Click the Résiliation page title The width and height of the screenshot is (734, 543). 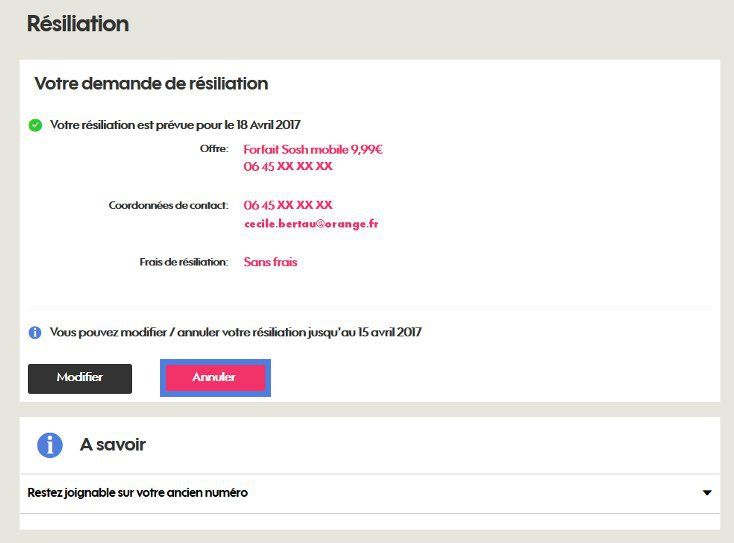coord(78,23)
